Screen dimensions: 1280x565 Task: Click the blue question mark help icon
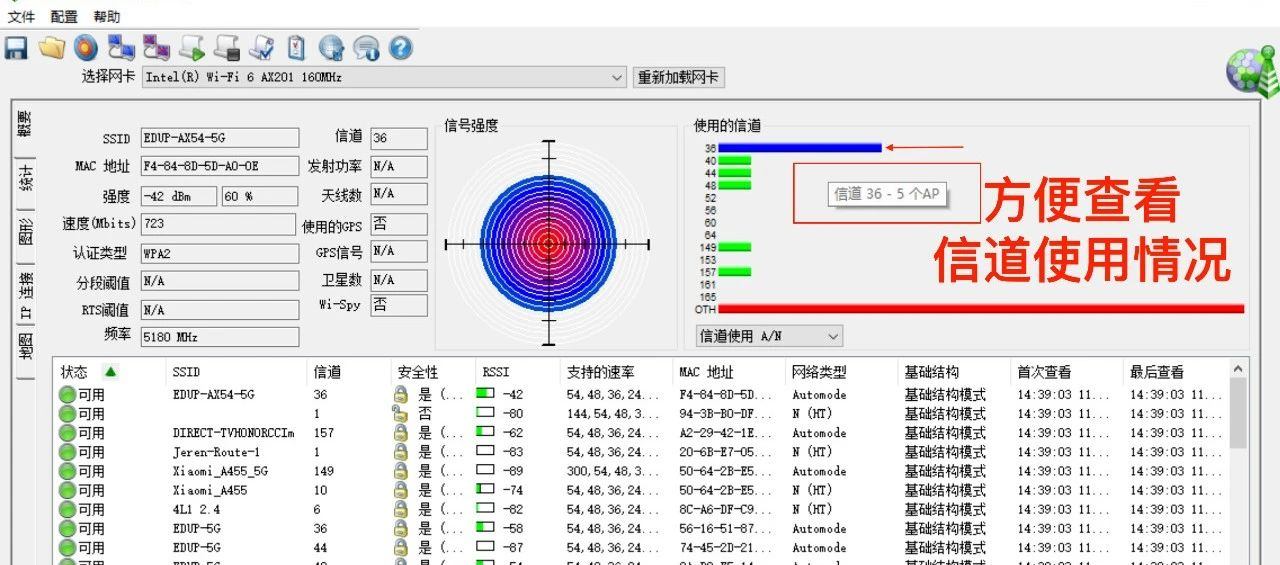401,48
